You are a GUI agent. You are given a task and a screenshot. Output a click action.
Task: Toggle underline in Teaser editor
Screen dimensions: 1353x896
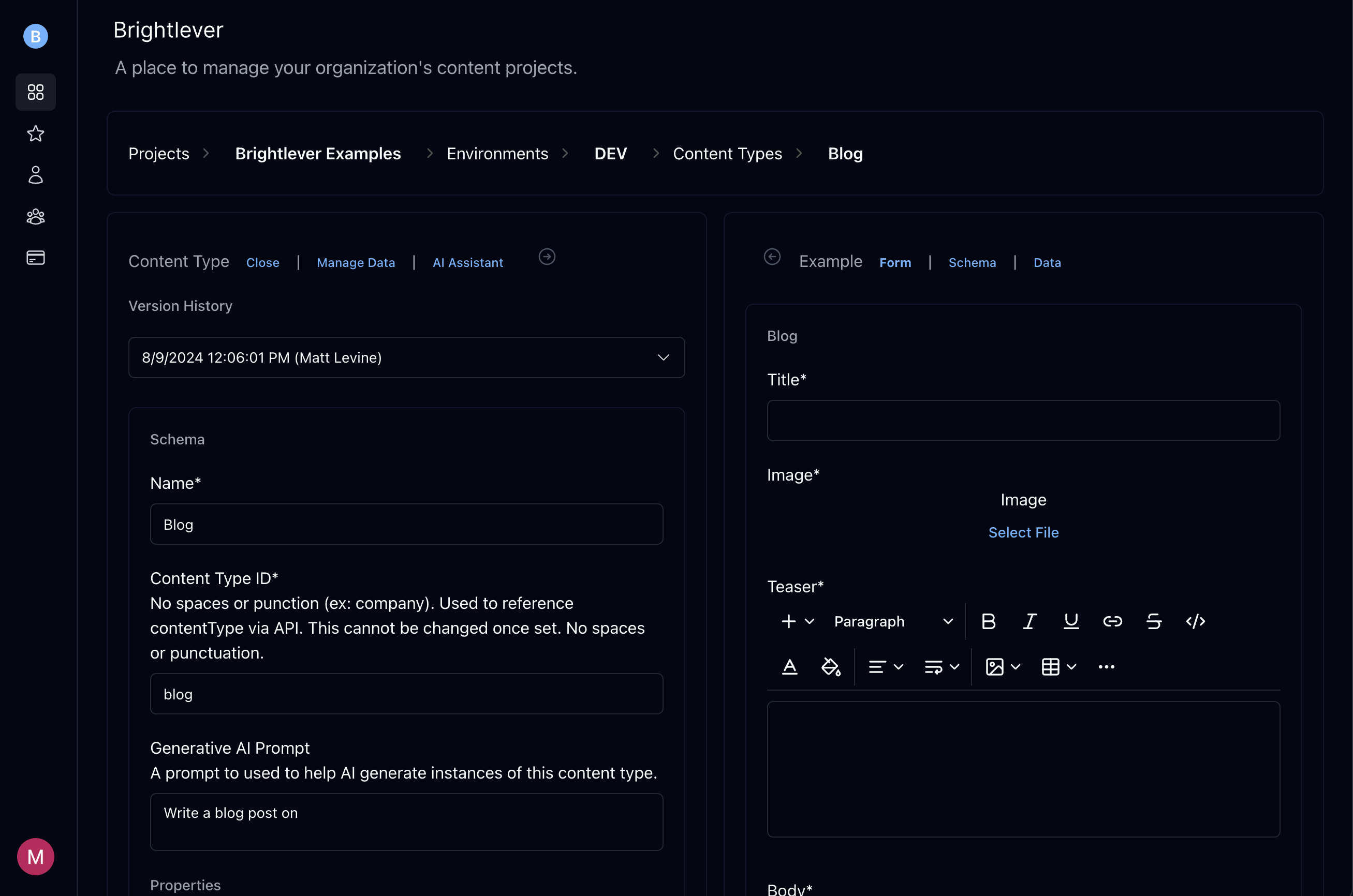click(1071, 621)
